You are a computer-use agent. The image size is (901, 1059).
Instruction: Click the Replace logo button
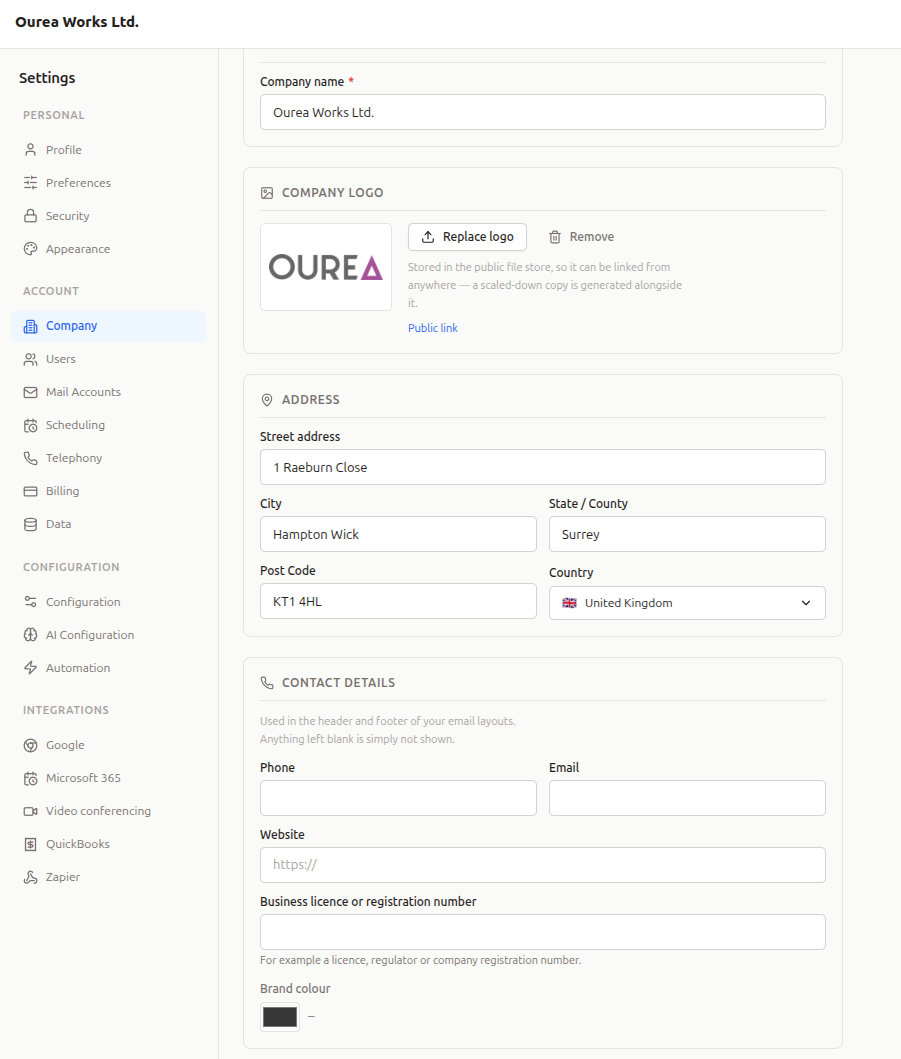click(x=467, y=237)
